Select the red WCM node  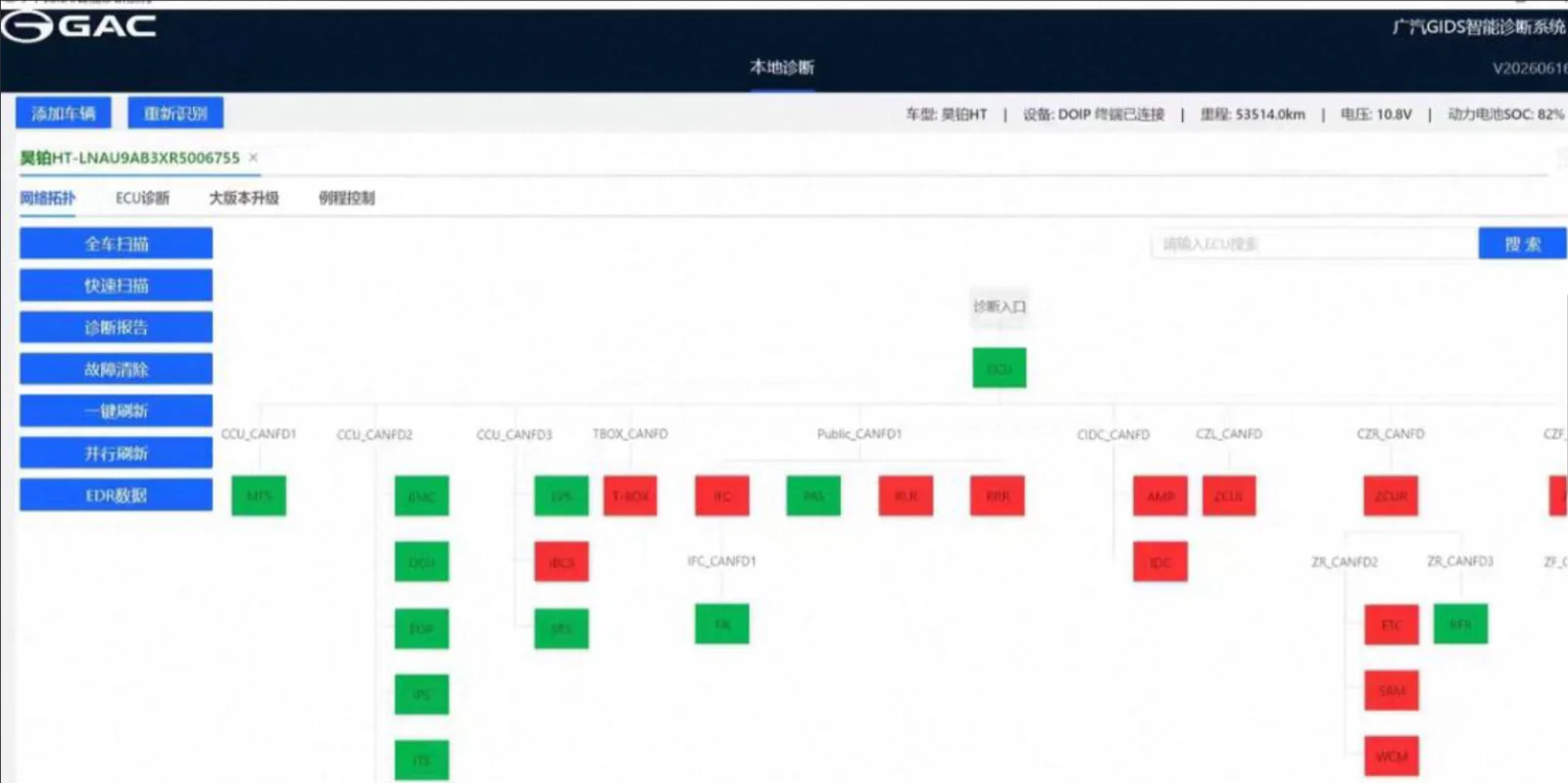[x=1392, y=757]
